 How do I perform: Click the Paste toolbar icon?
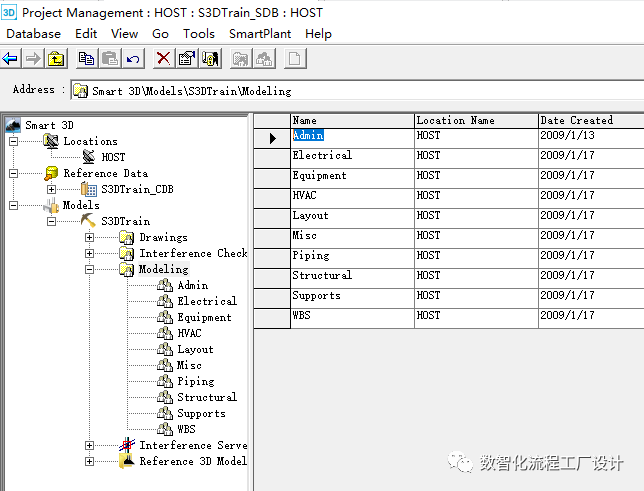(x=110, y=59)
